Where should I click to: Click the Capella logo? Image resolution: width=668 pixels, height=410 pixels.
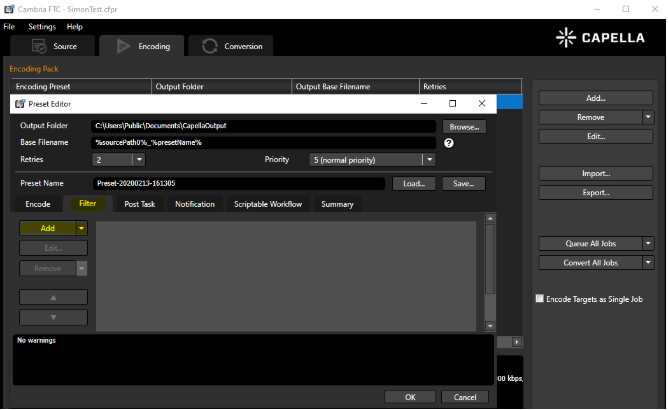(600, 38)
